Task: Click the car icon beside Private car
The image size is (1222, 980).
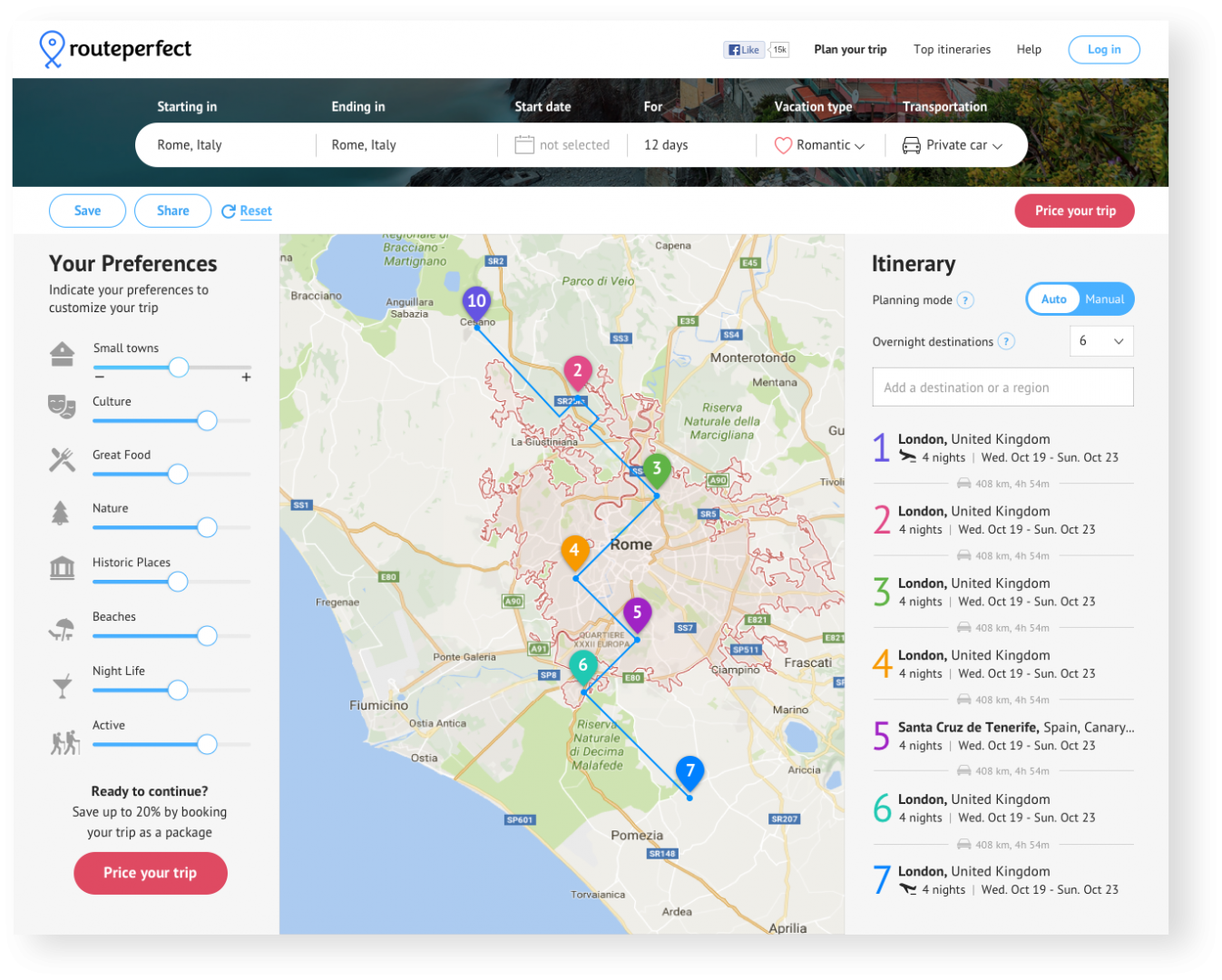Action: click(911, 145)
